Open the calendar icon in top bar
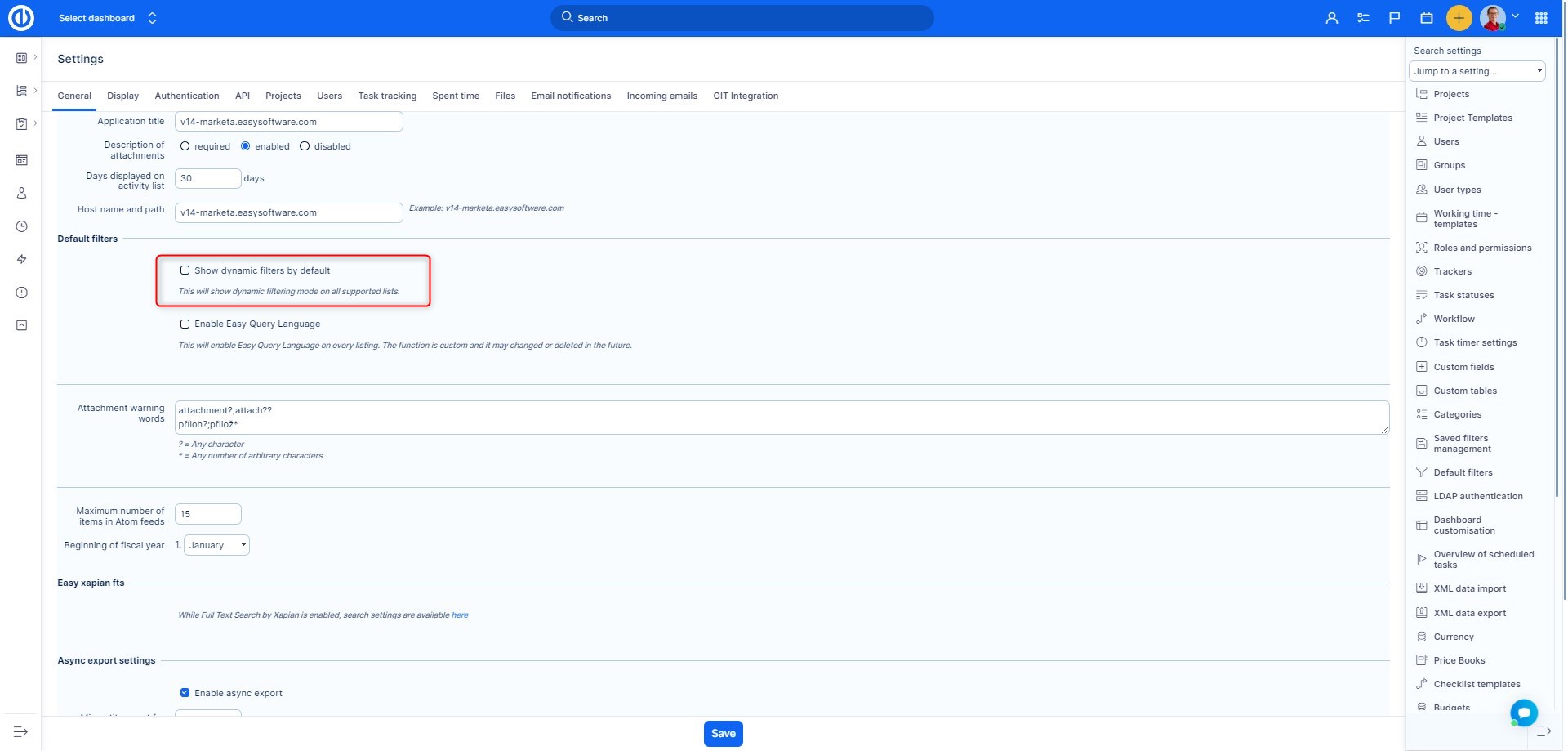 click(x=1427, y=18)
